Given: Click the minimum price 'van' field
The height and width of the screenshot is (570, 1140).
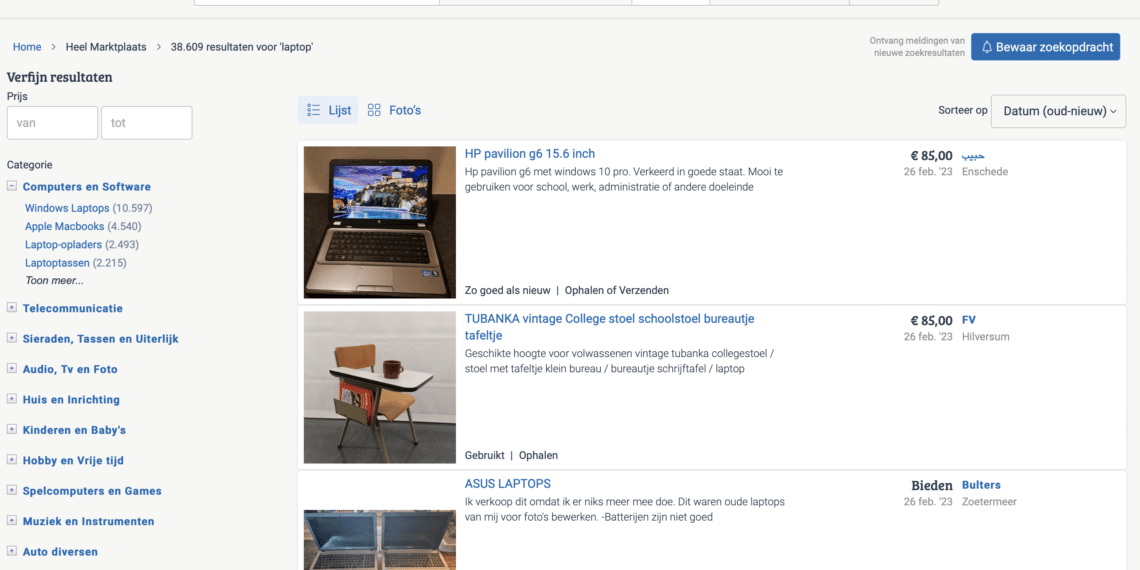Looking at the screenshot, I should click(52, 123).
